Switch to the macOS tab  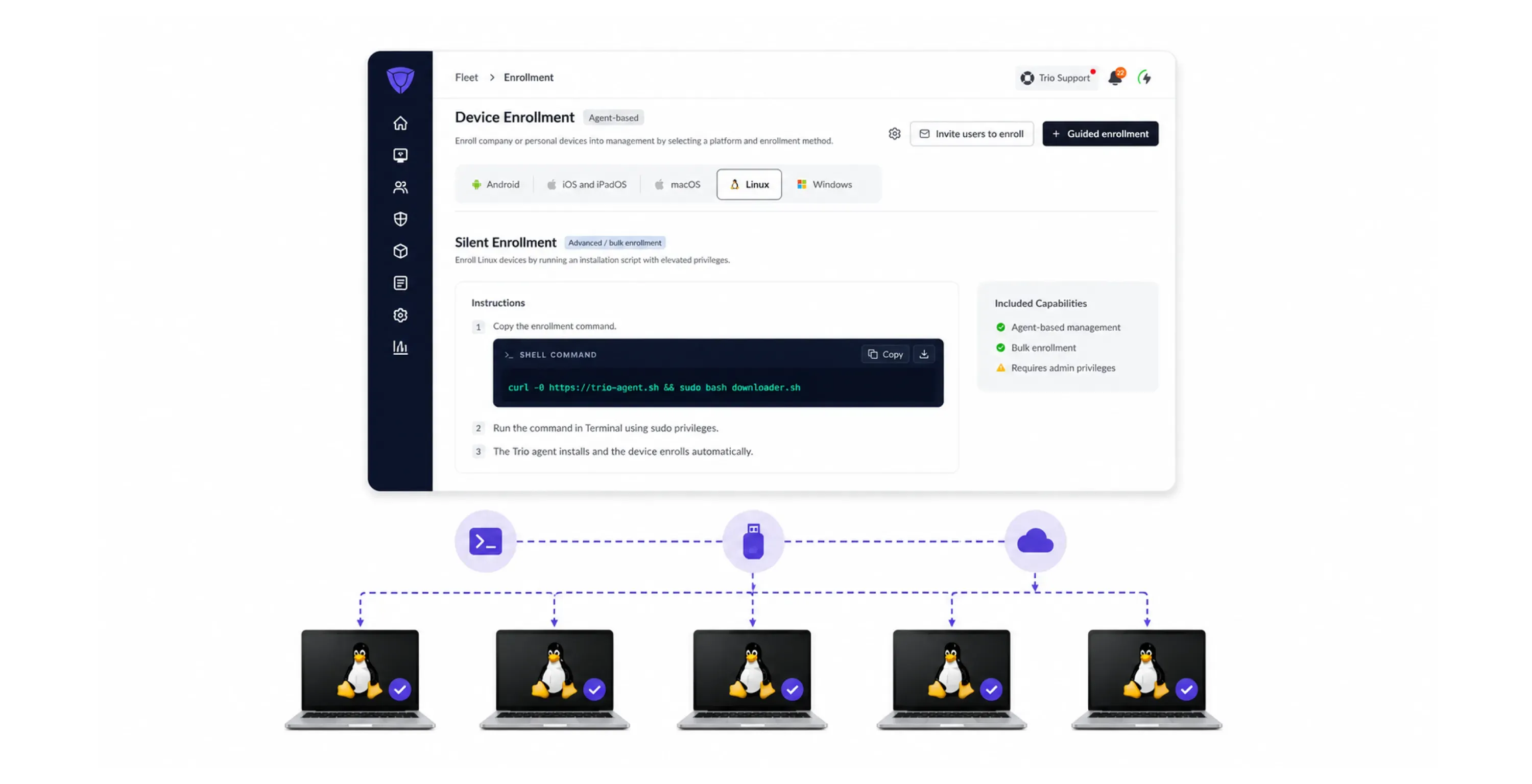pos(677,184)
